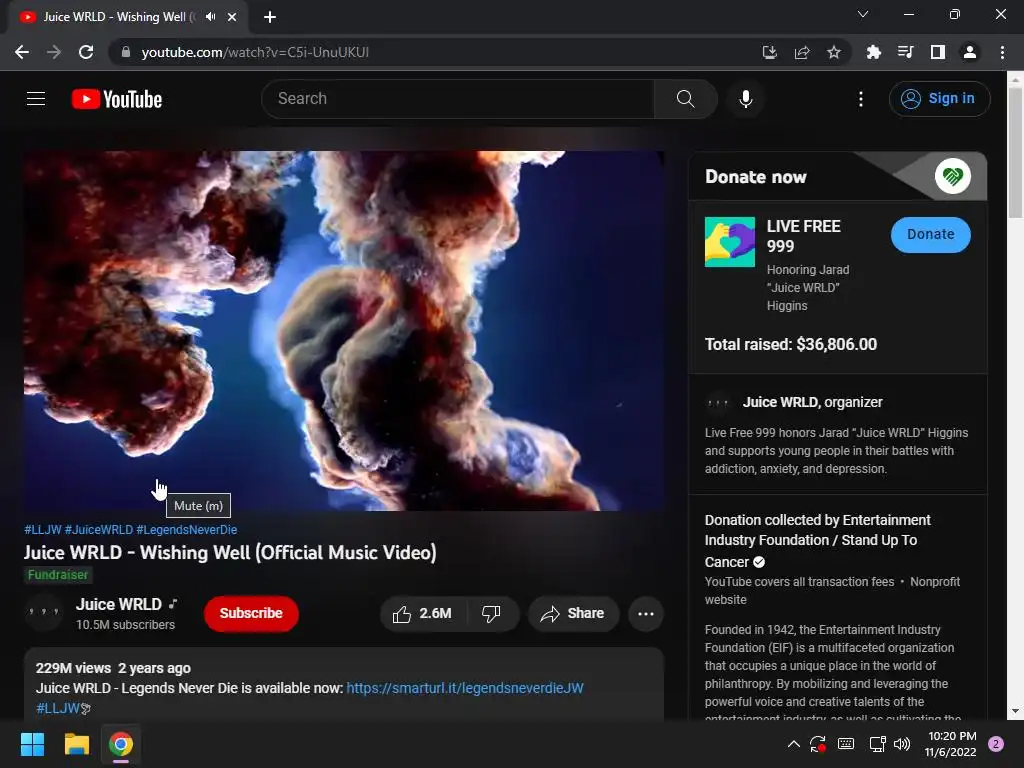Start voice search with microphone icon
The height and width of the screenshot is (768, 1024).
click(745, 99)
